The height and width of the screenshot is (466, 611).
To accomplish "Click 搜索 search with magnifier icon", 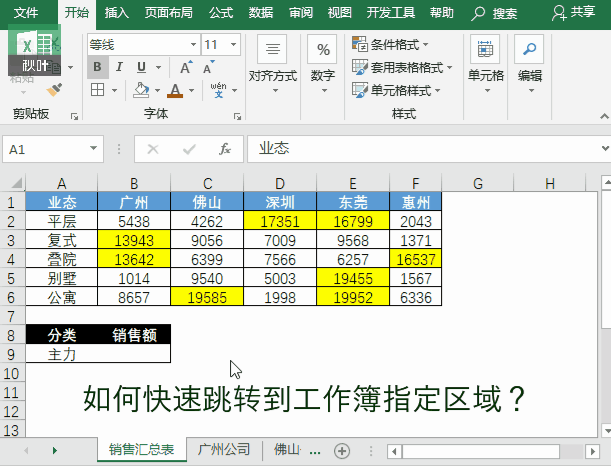I will pyautogui.click(x=494, y=13).
